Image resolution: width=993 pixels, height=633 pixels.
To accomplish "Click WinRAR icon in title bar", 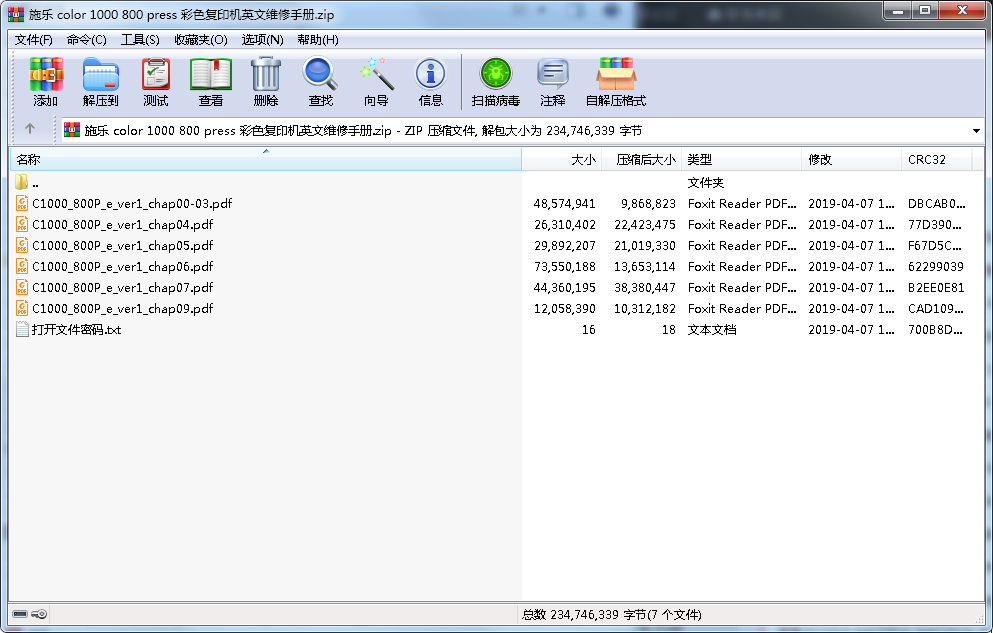I will 16,14.
